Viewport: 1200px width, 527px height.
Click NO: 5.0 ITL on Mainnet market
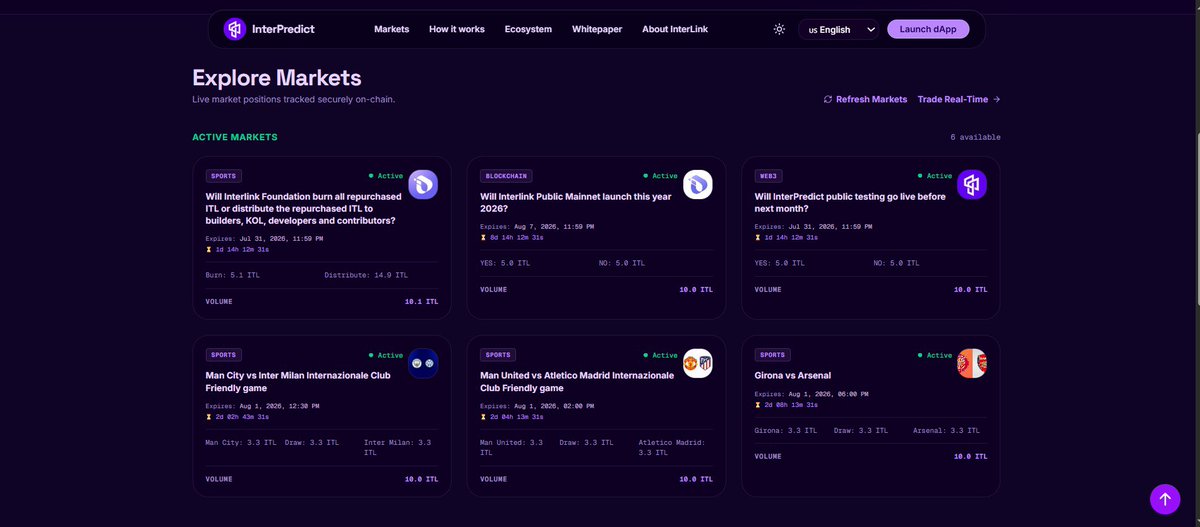621,263
